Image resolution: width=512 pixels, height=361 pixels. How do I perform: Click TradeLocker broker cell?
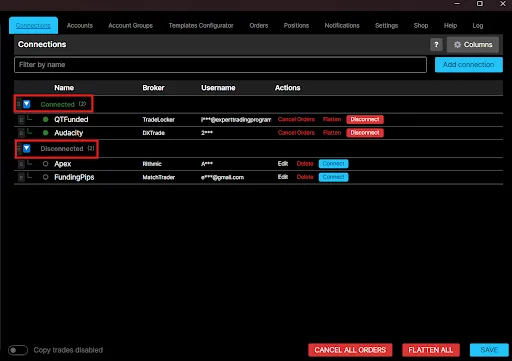point(159,120)
